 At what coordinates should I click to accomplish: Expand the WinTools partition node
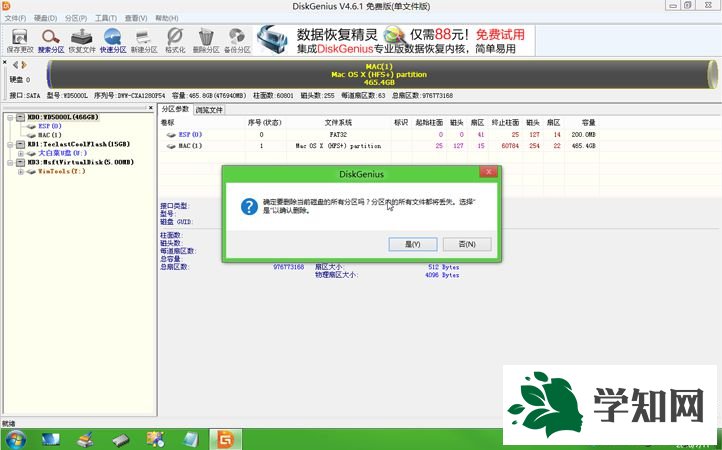20,171
